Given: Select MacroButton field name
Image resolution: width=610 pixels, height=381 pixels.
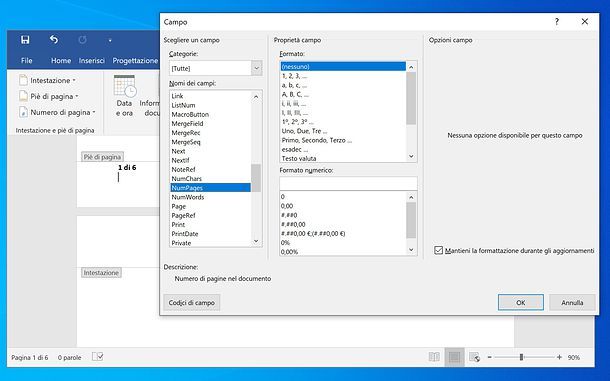Looking at the screenshot, I should [x=210, y=114].
